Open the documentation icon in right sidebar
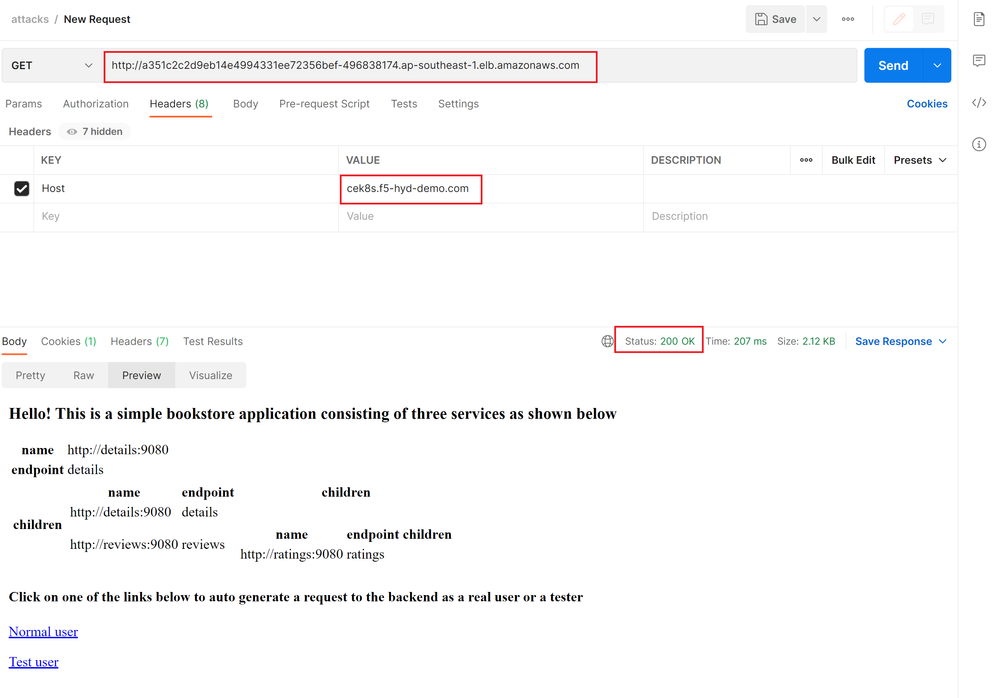999x698 pixels. pos(979,19)
